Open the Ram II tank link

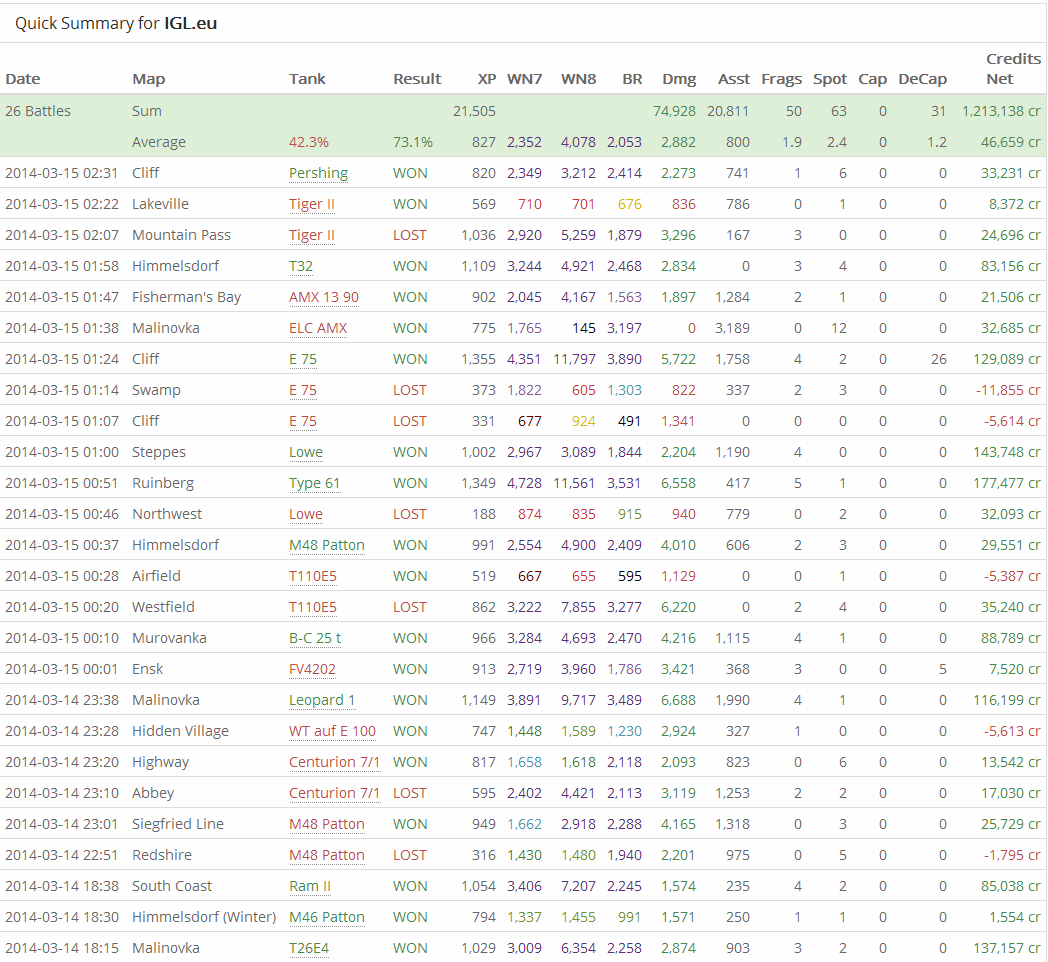[x=309, y=886]
